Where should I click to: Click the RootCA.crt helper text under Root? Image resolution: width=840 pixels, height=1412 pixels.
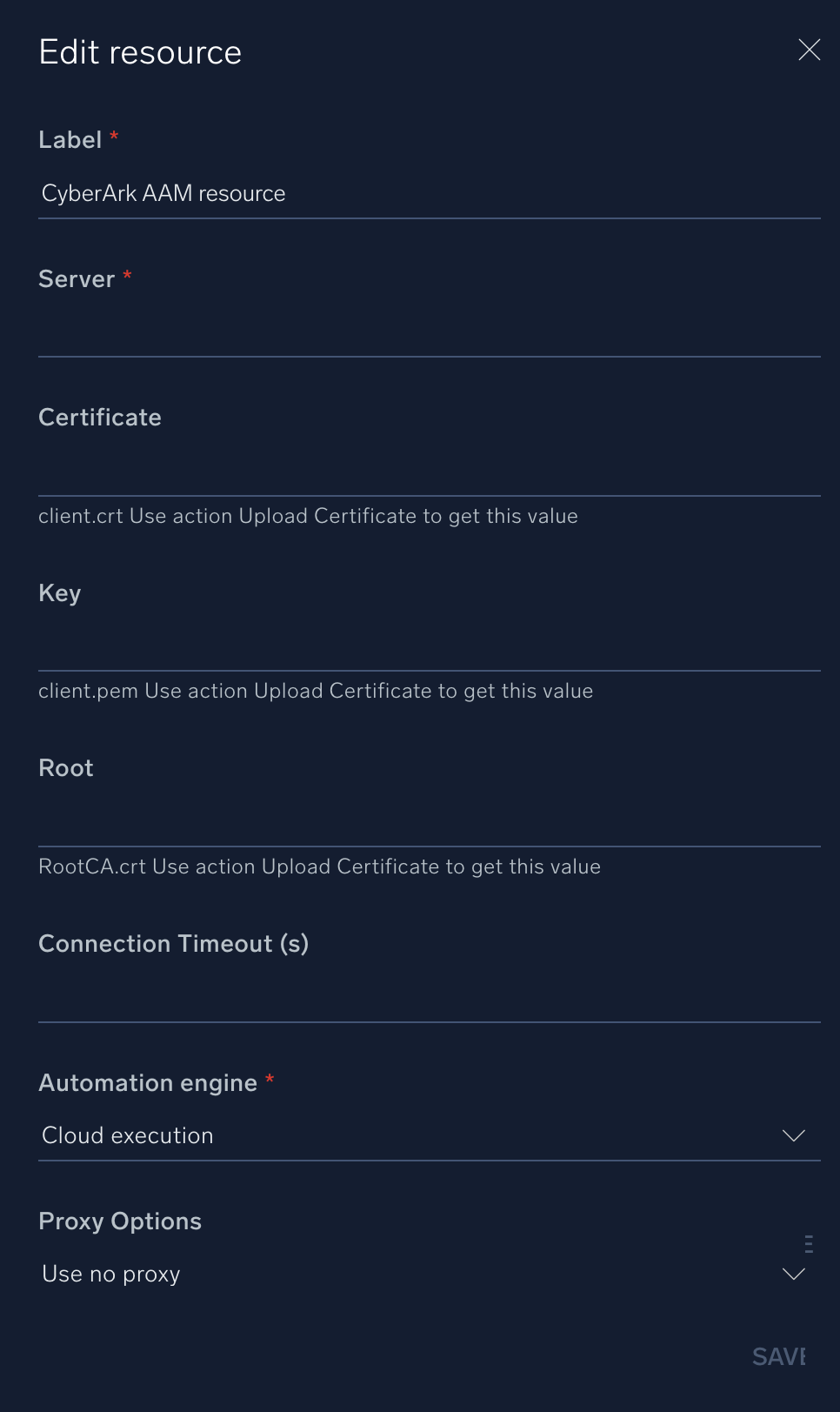click(319, 867)
